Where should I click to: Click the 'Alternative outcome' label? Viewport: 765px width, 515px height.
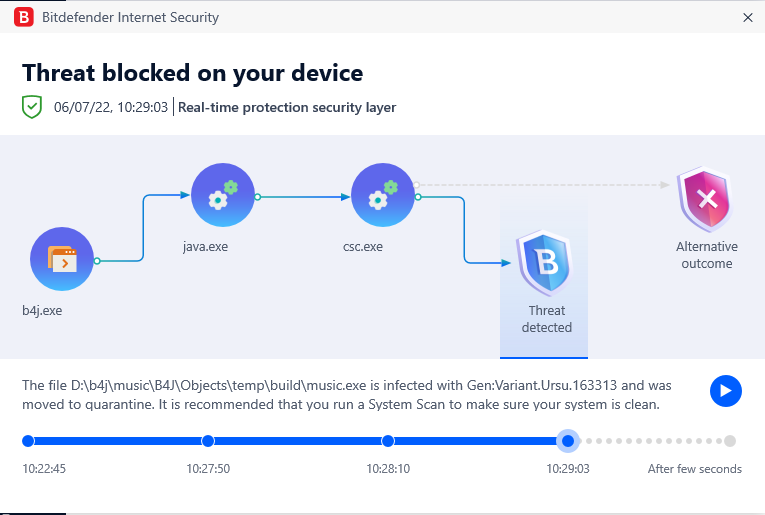tap(706, 255)
